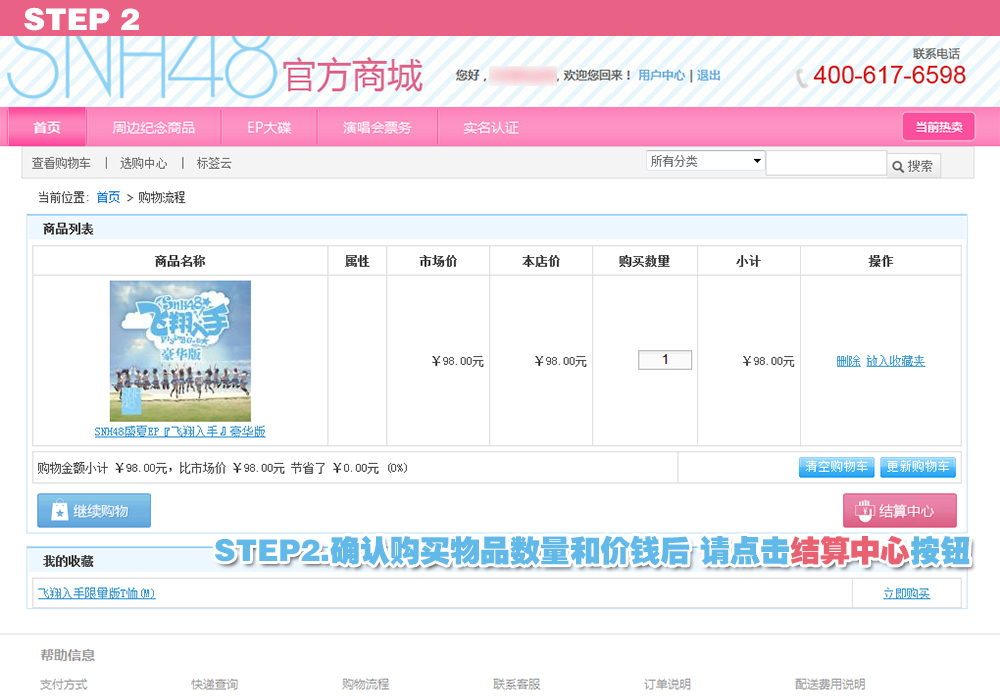1000x696 pixels.
Task: Focus the search keyword input field
Action: (826, 163)
